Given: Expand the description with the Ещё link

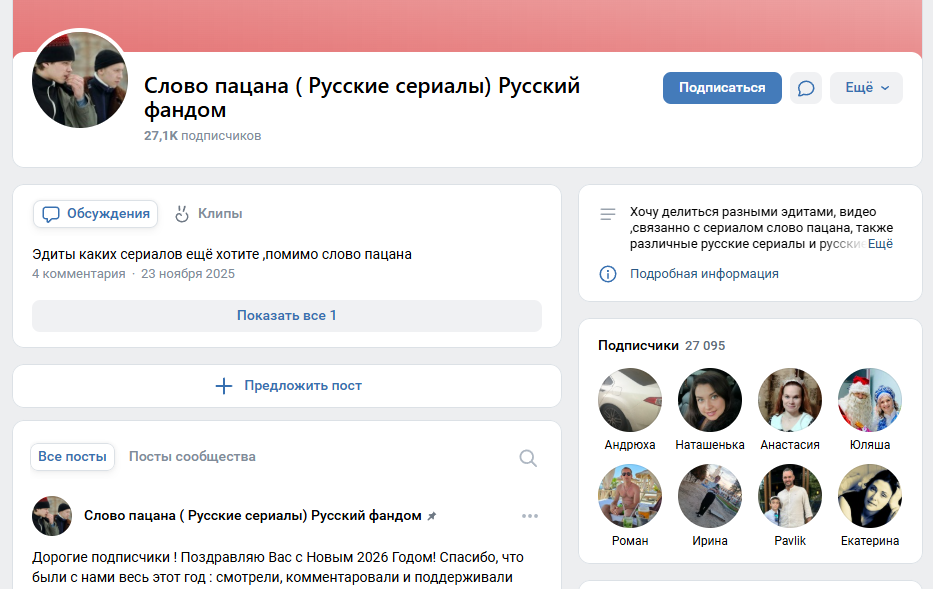Looking at the screenshot, I should click(880, 244).
